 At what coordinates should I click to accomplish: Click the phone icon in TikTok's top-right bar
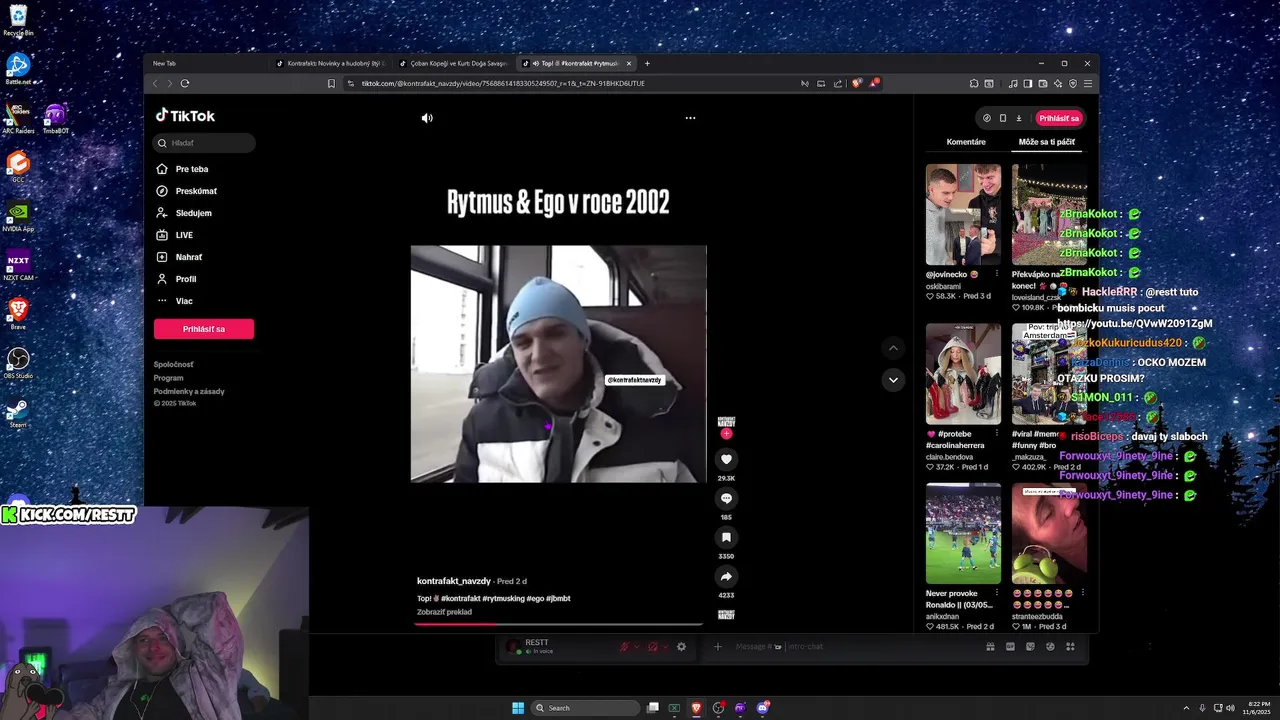(1003, 118)
